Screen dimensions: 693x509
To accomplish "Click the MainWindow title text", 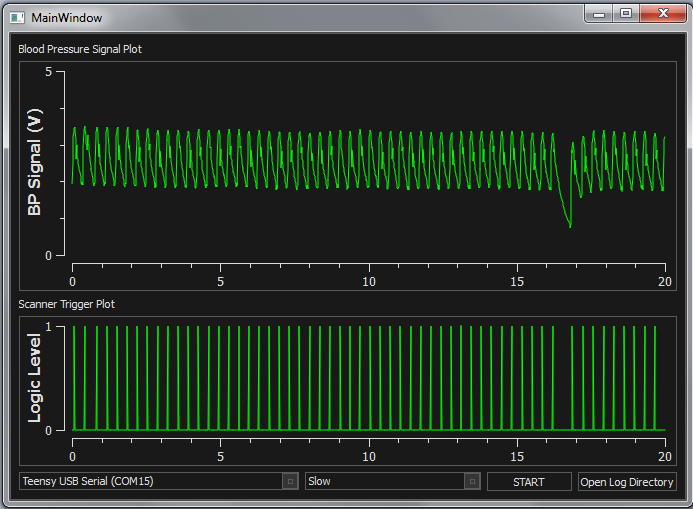I will click(x=67, y=18).
